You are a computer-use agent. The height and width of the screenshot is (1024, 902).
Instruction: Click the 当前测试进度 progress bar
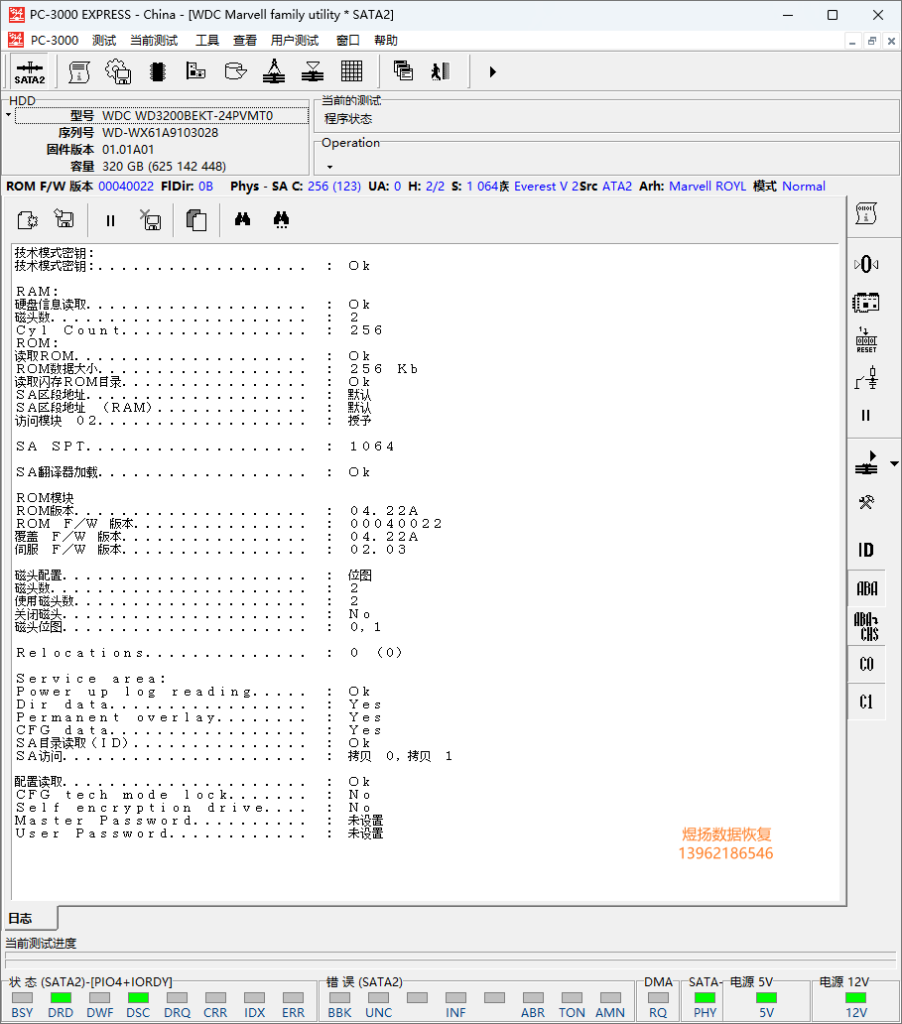(x=451, y=959)
